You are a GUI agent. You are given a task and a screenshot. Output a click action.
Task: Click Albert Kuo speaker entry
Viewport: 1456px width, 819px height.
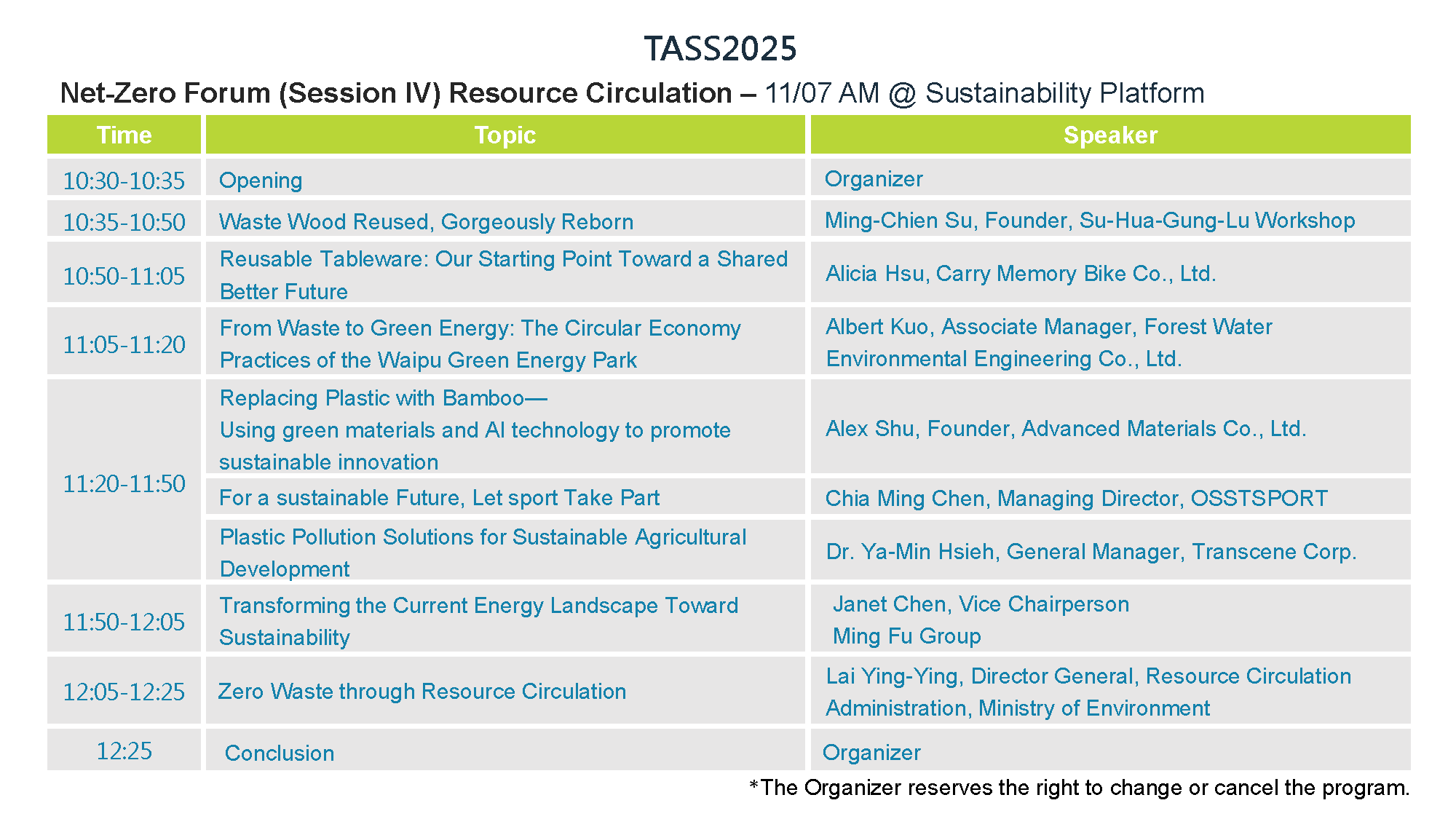(1048, 342)
